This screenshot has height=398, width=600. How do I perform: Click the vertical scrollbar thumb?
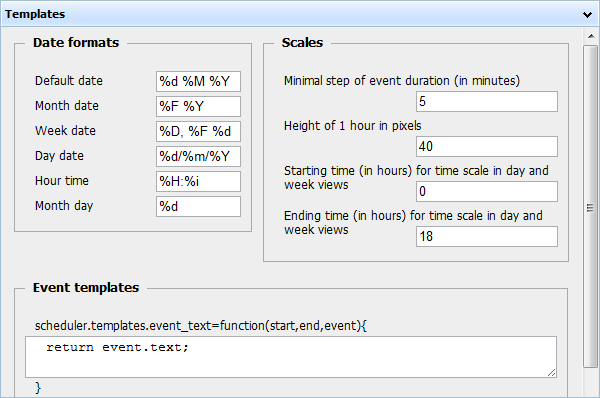590,207
